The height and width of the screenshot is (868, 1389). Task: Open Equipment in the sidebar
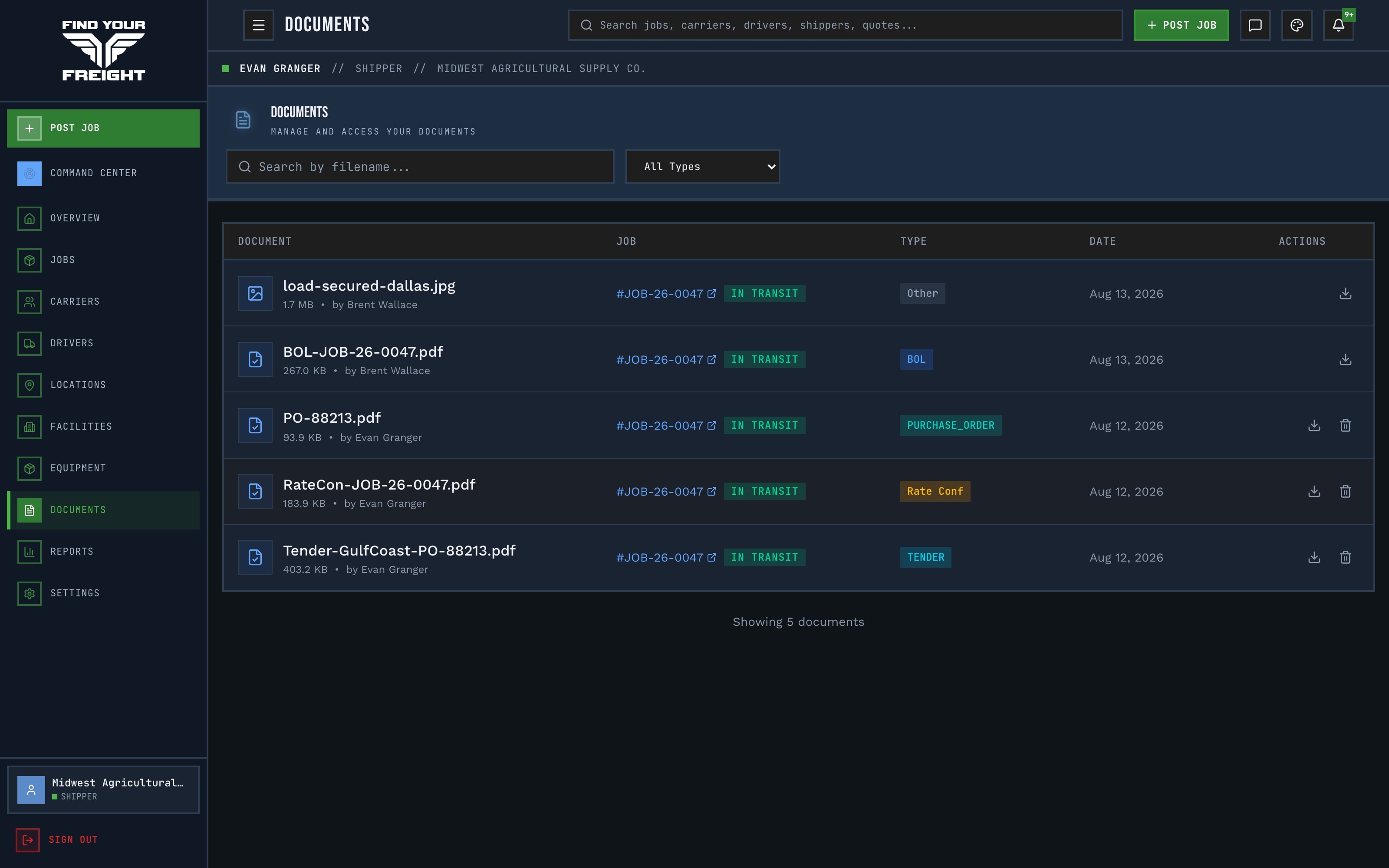point(103,468)
